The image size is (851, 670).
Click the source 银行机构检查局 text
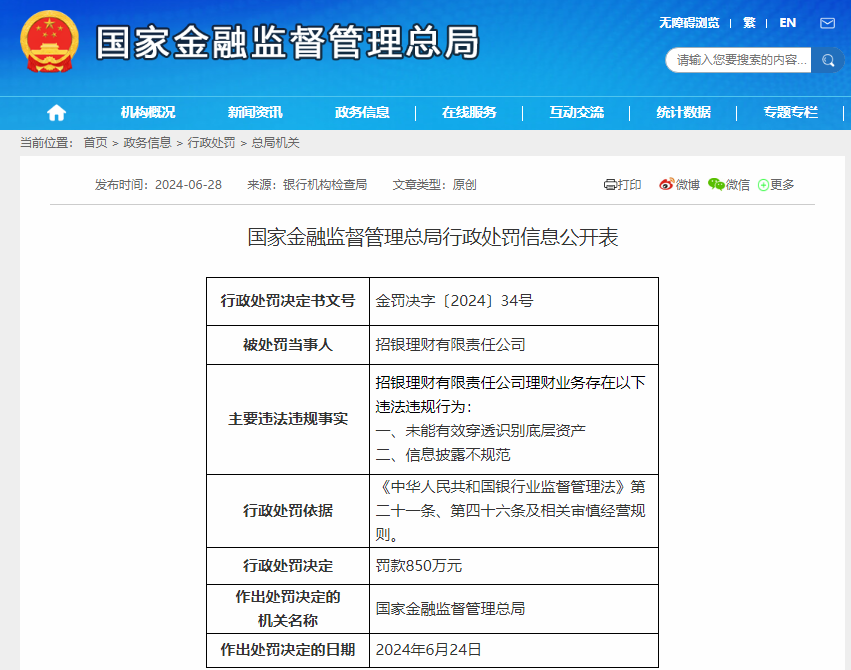click(325, 185)
